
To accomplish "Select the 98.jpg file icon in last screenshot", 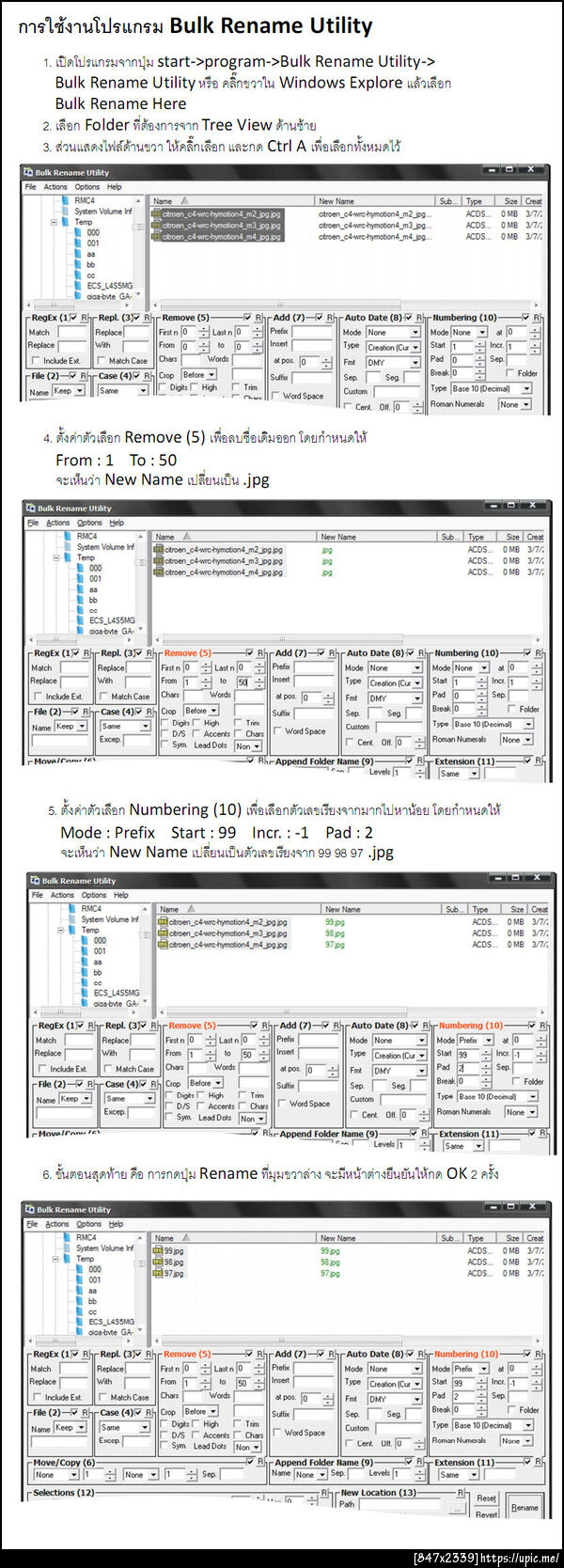I will [158, 1262].
